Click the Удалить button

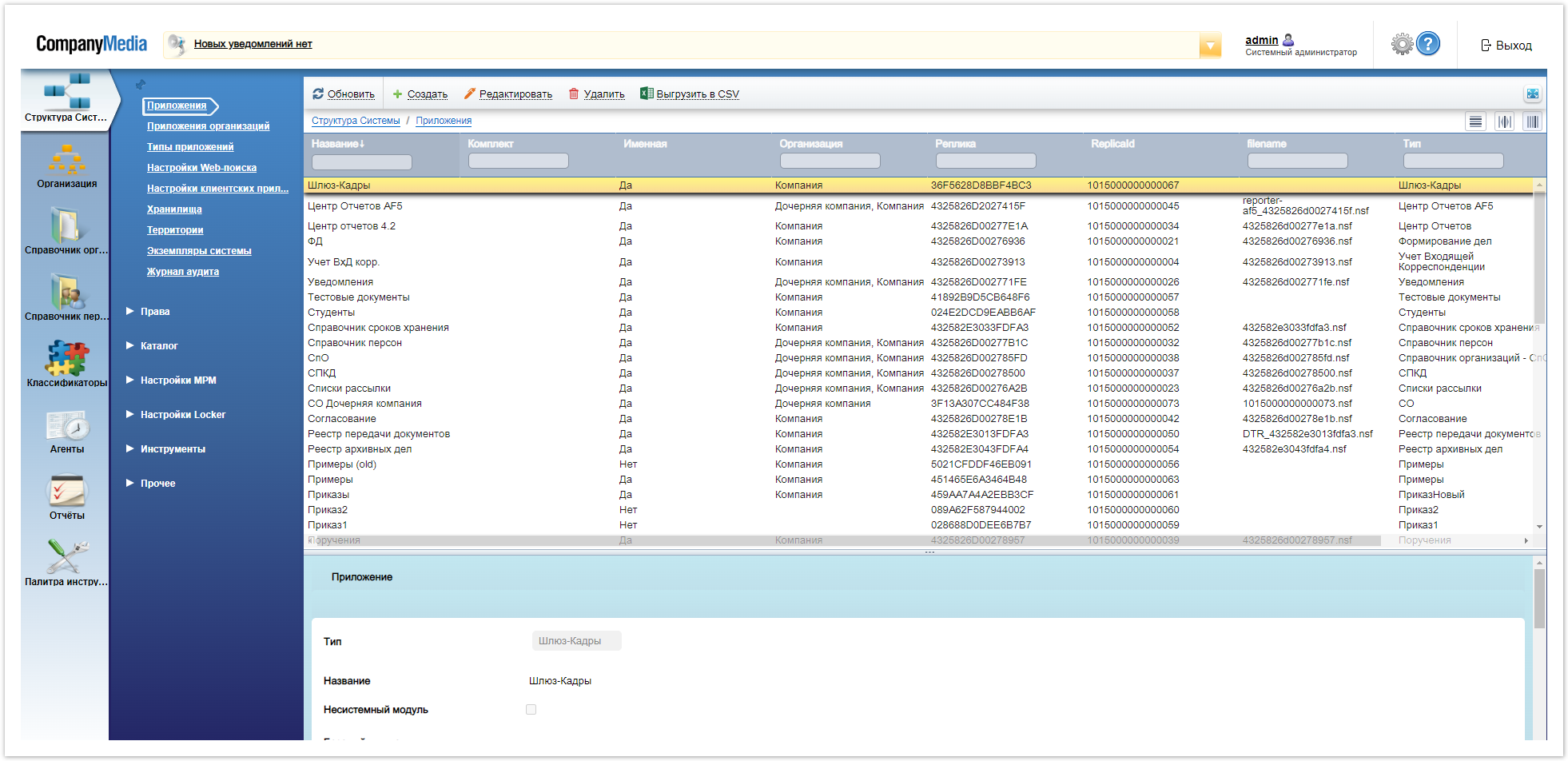coord(596,94)
